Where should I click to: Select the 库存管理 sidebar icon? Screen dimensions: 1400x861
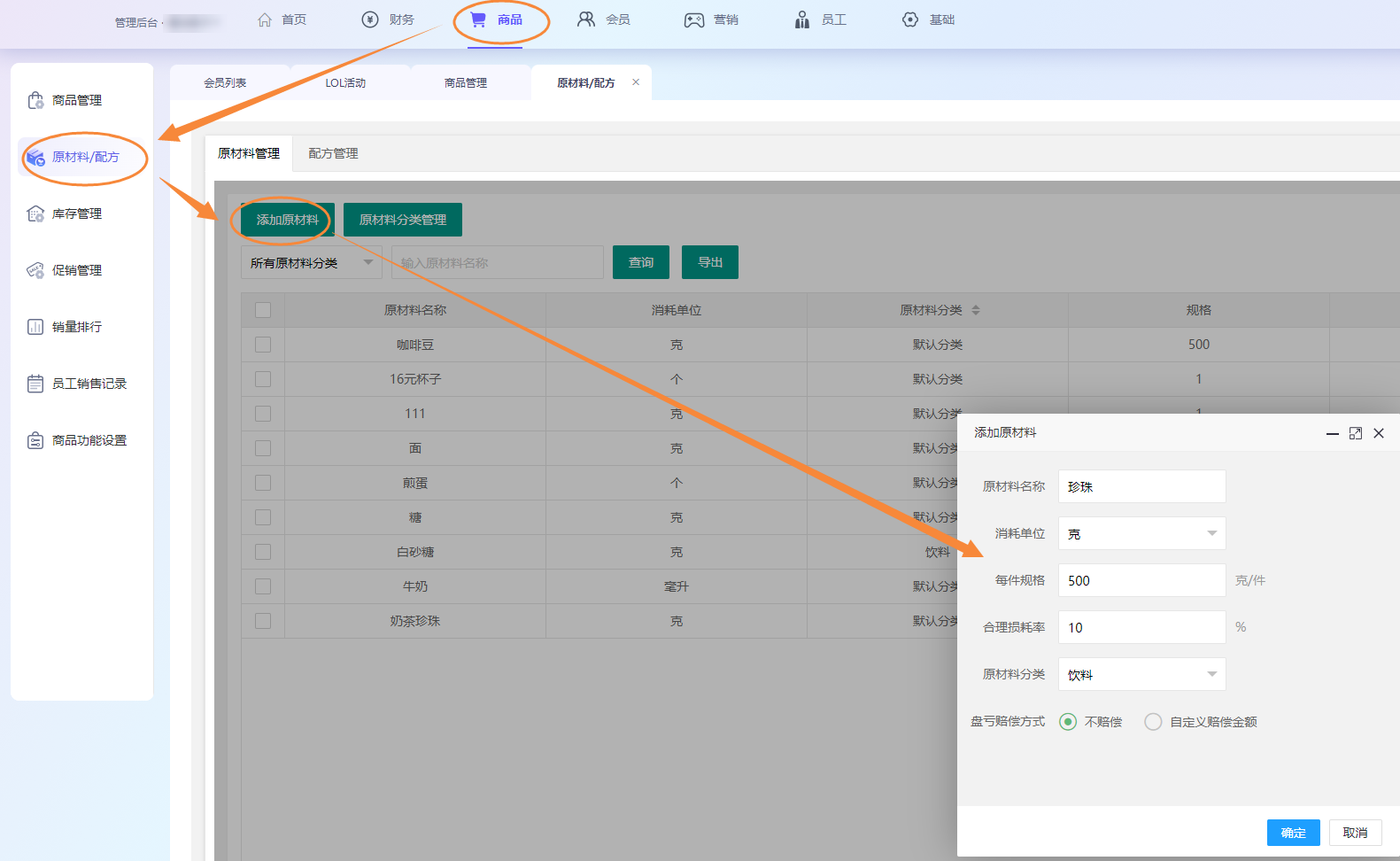pyautogui.click(x=35, y=213)
